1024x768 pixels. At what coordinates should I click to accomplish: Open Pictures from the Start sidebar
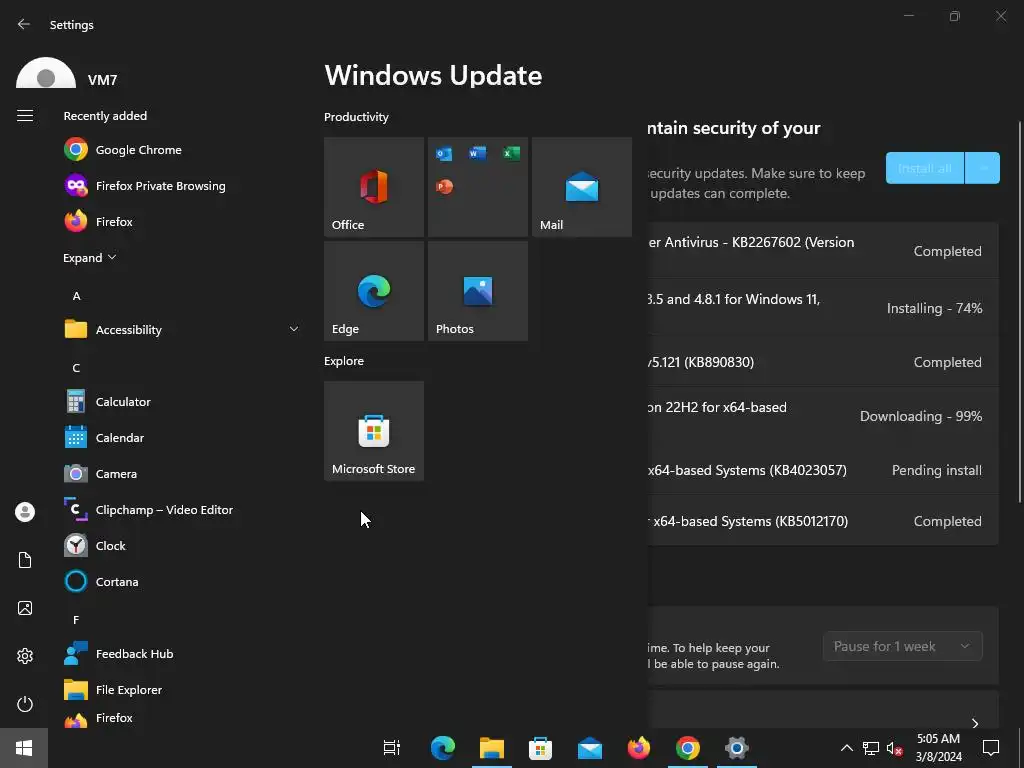(25, 608)
